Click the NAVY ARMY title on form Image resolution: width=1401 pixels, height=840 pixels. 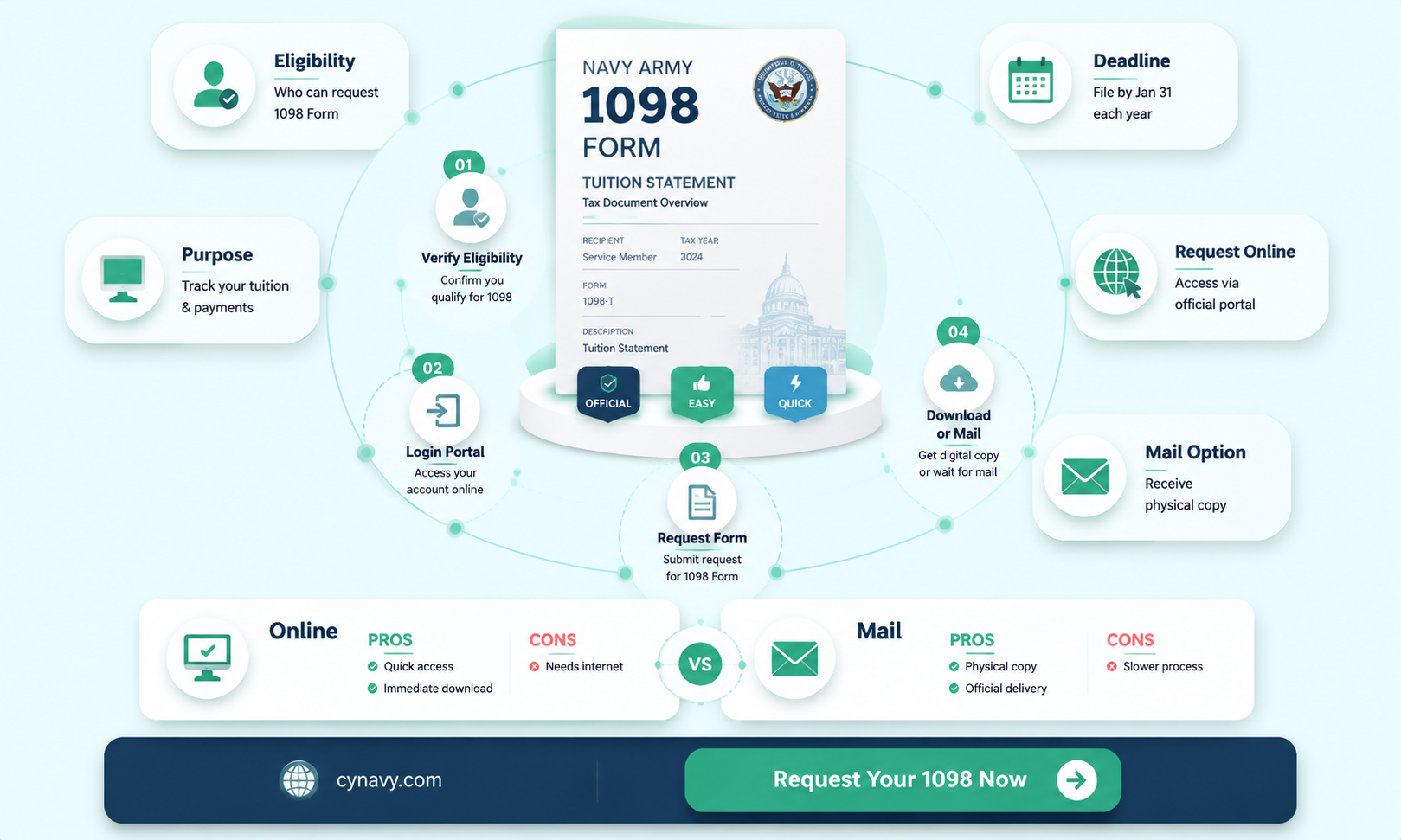[638, 67]
